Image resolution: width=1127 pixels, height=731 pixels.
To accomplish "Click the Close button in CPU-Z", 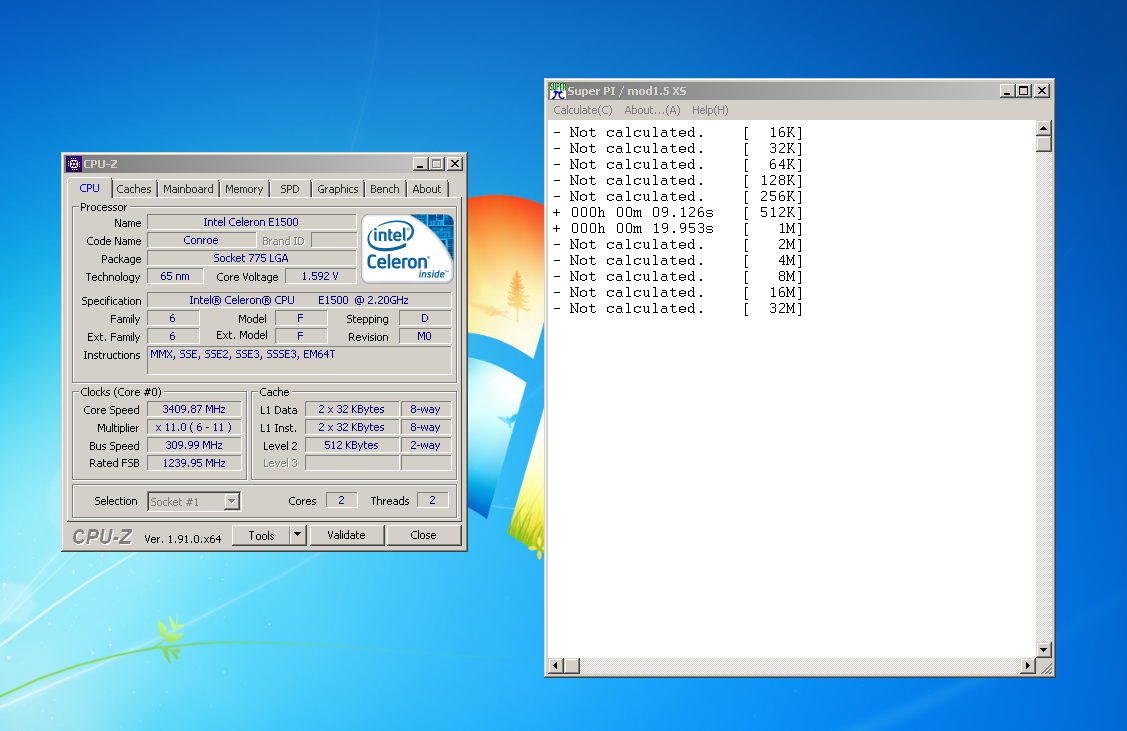I will point(423,535).
